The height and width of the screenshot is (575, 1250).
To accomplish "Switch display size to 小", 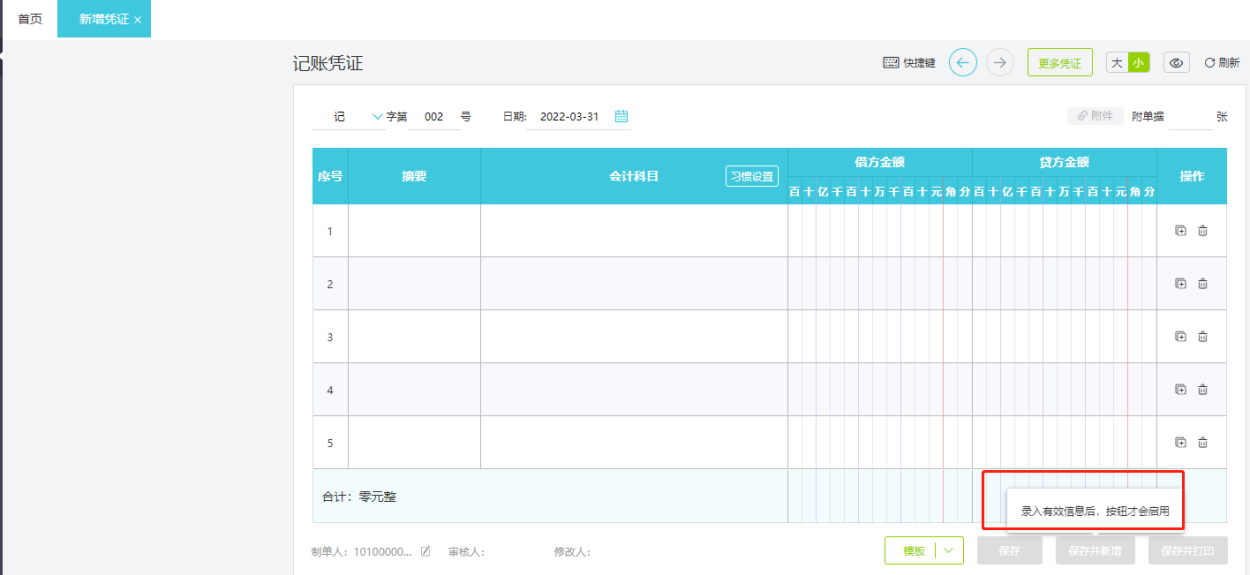I will [x=1138, y=63].
